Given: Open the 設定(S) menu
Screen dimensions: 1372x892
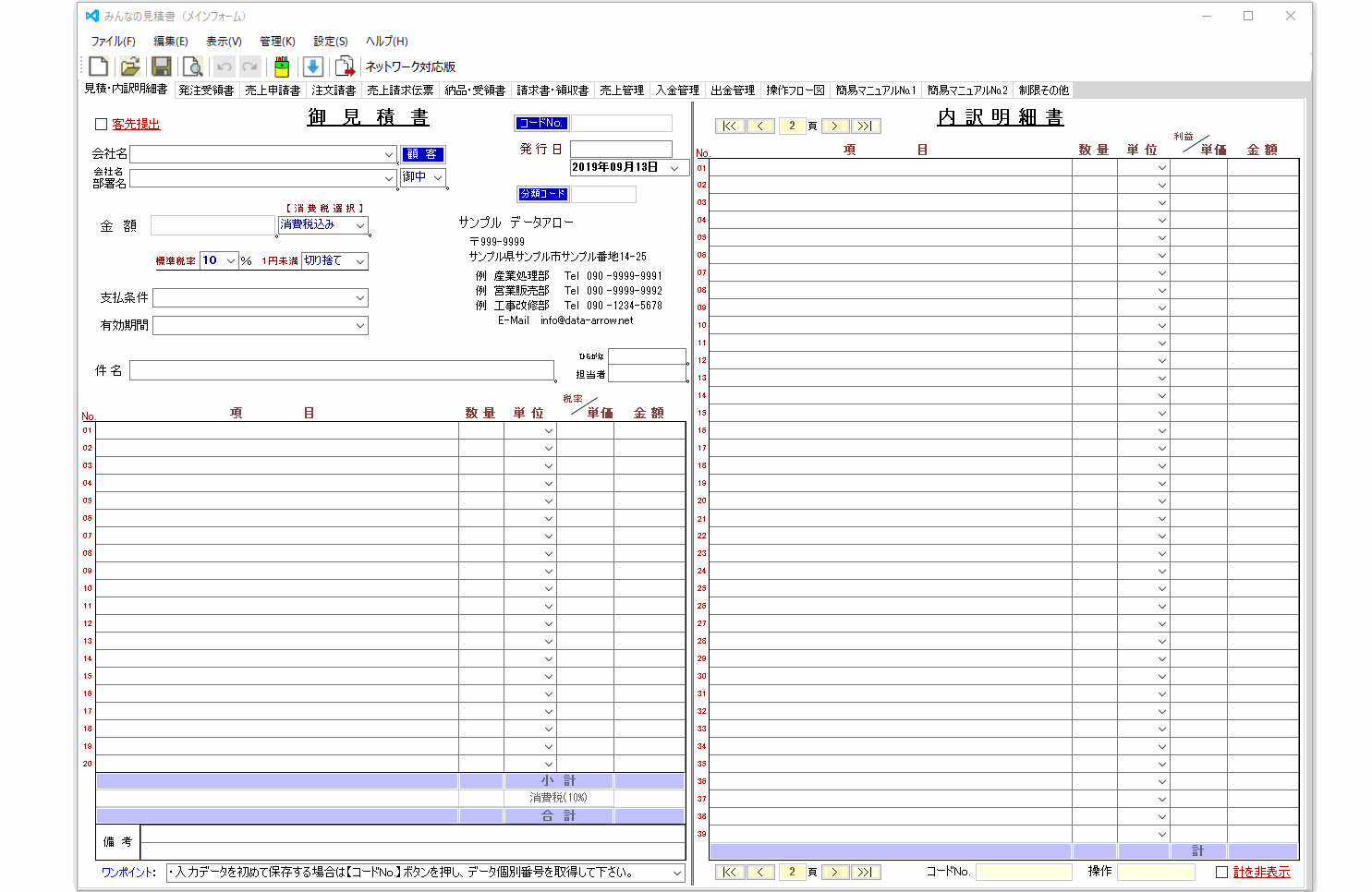Looking at the screenshot, I should [x=331, y=42].
